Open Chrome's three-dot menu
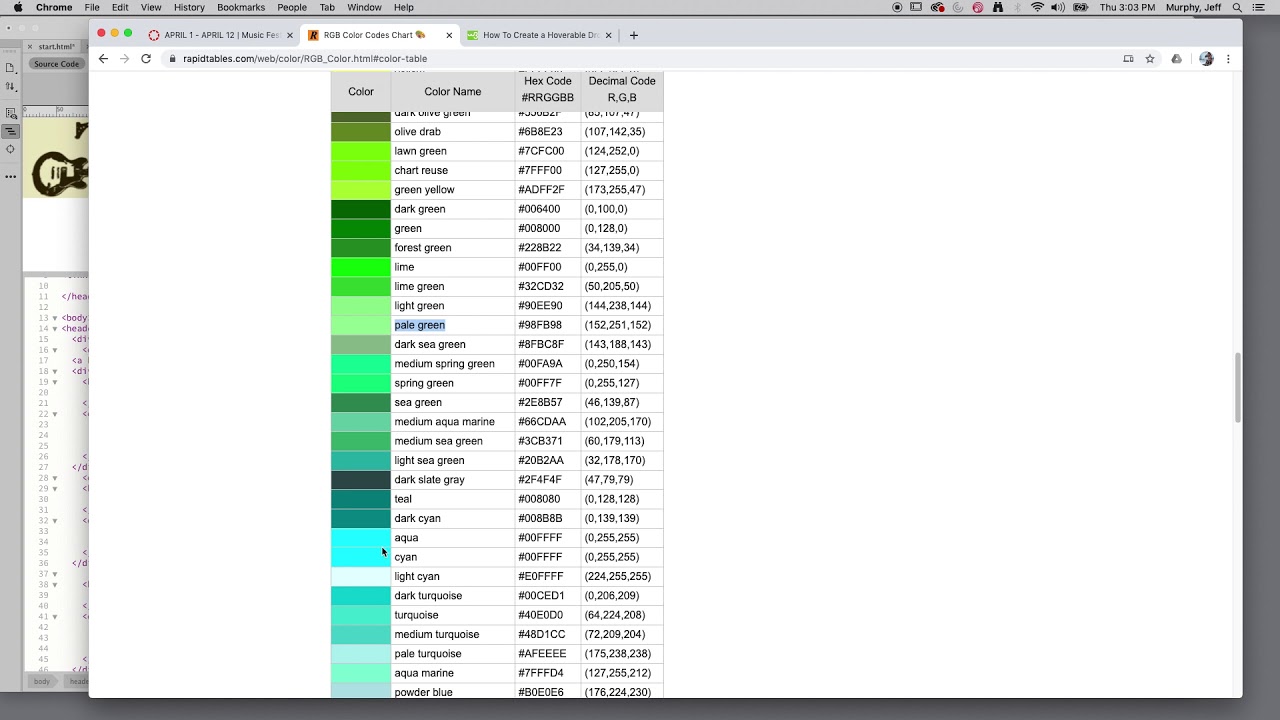 click(1228, 59)
